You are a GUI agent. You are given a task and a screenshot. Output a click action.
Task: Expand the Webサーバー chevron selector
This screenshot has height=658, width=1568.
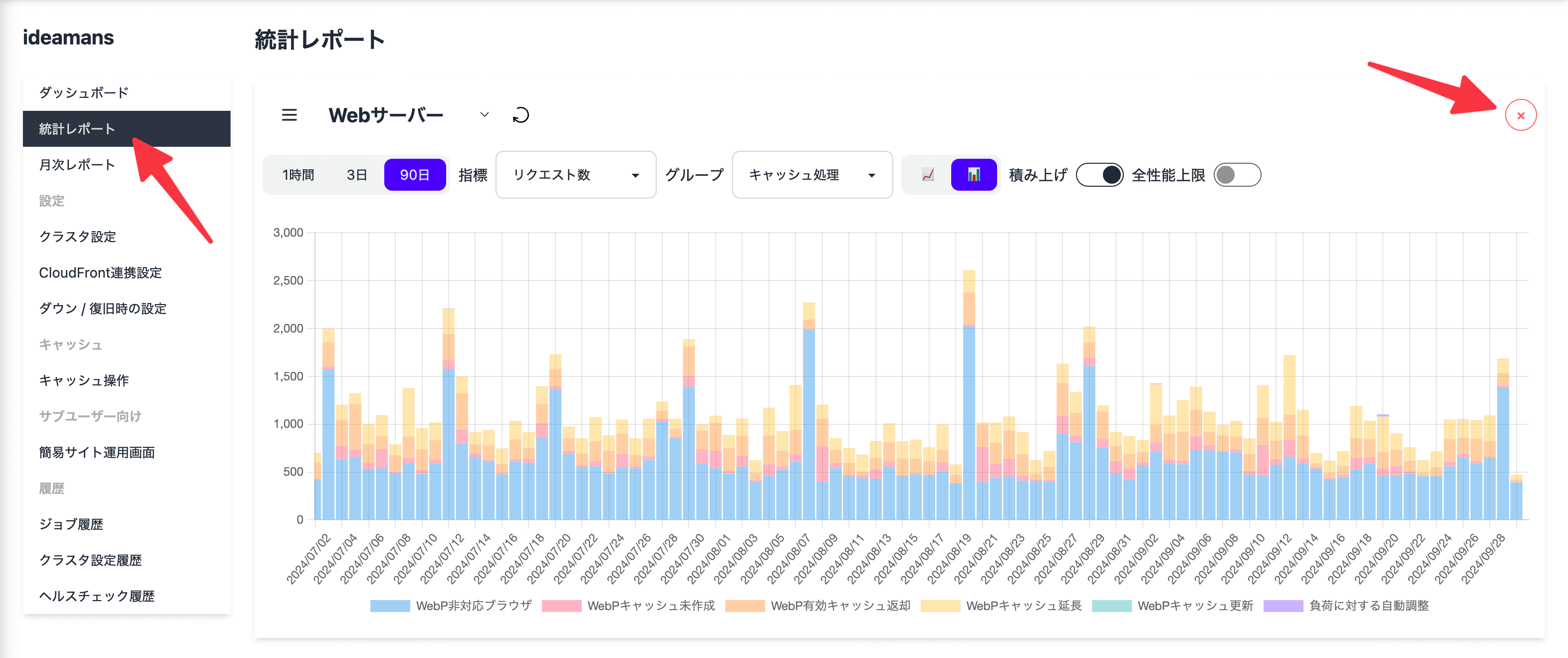[484, 114]
